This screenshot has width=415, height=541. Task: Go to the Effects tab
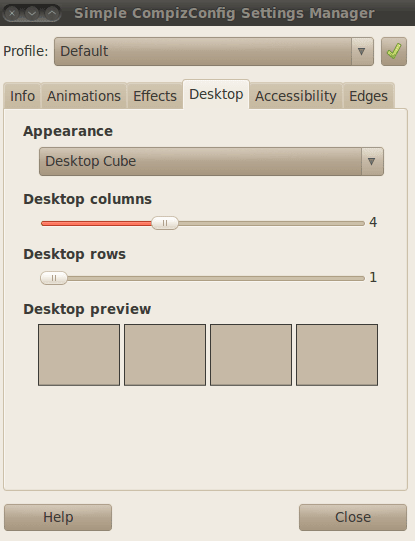155,96
